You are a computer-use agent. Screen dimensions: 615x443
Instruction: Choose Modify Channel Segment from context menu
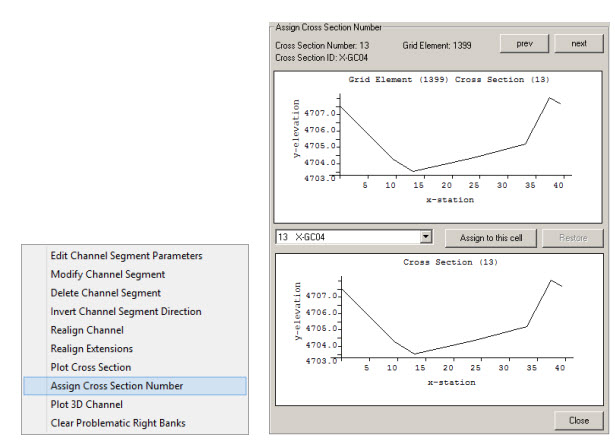[108, 274]
